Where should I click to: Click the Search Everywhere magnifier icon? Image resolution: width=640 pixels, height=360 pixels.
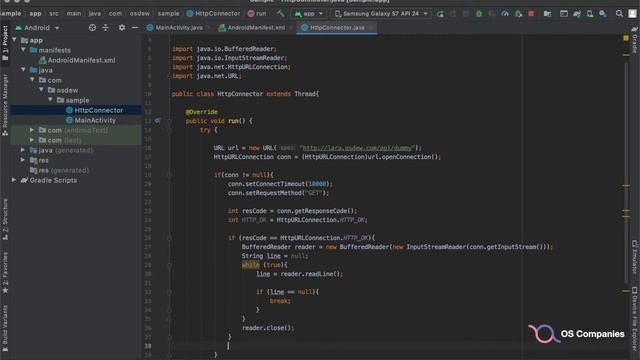pos(619,14)
